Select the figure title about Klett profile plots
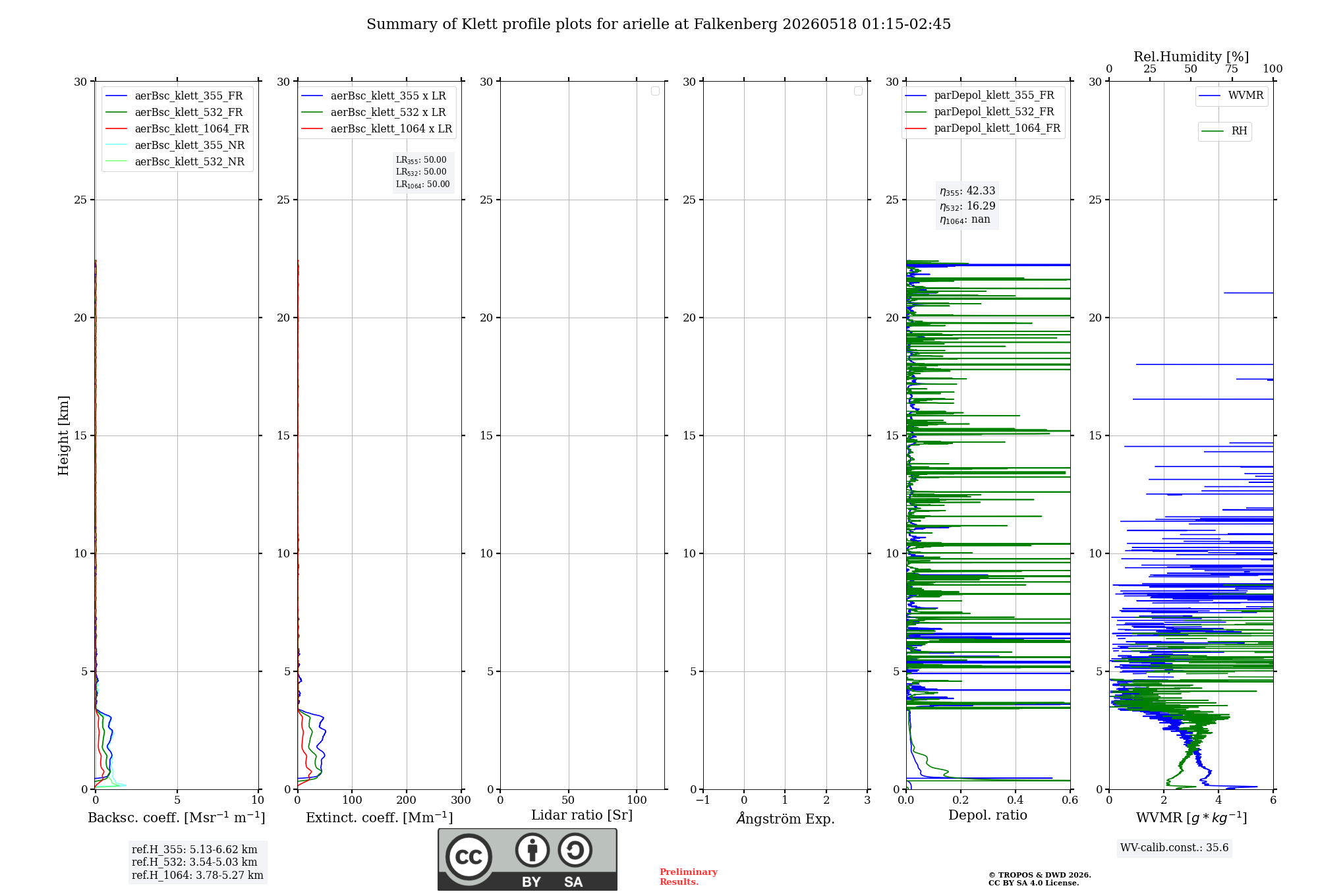The width and height of the screenshot is (1318, 896). (658, 24)
